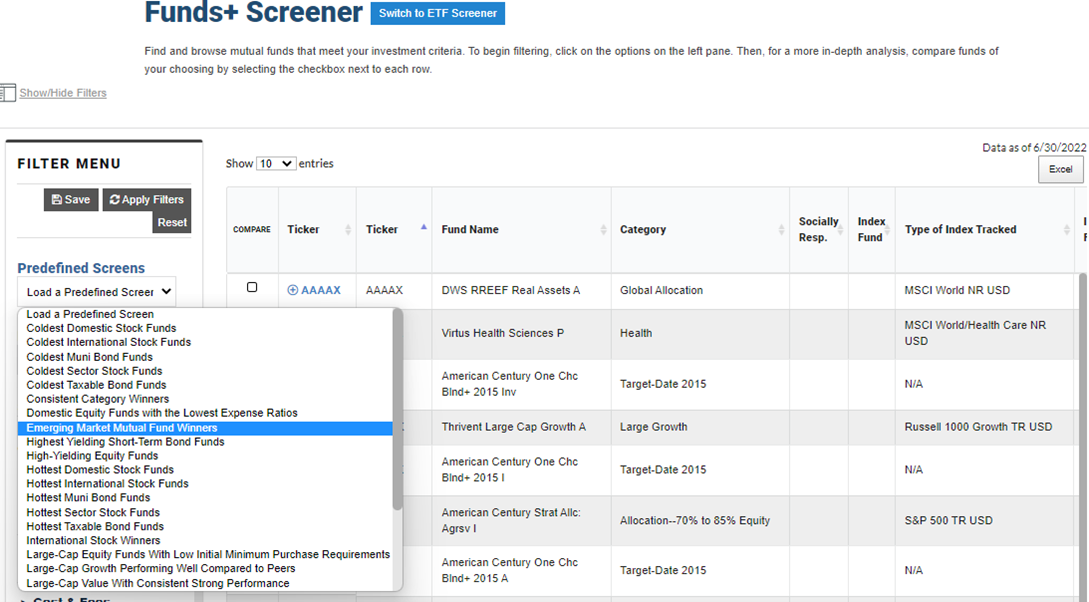Sort by Index Fund column arrows

(x=886, y=230)
